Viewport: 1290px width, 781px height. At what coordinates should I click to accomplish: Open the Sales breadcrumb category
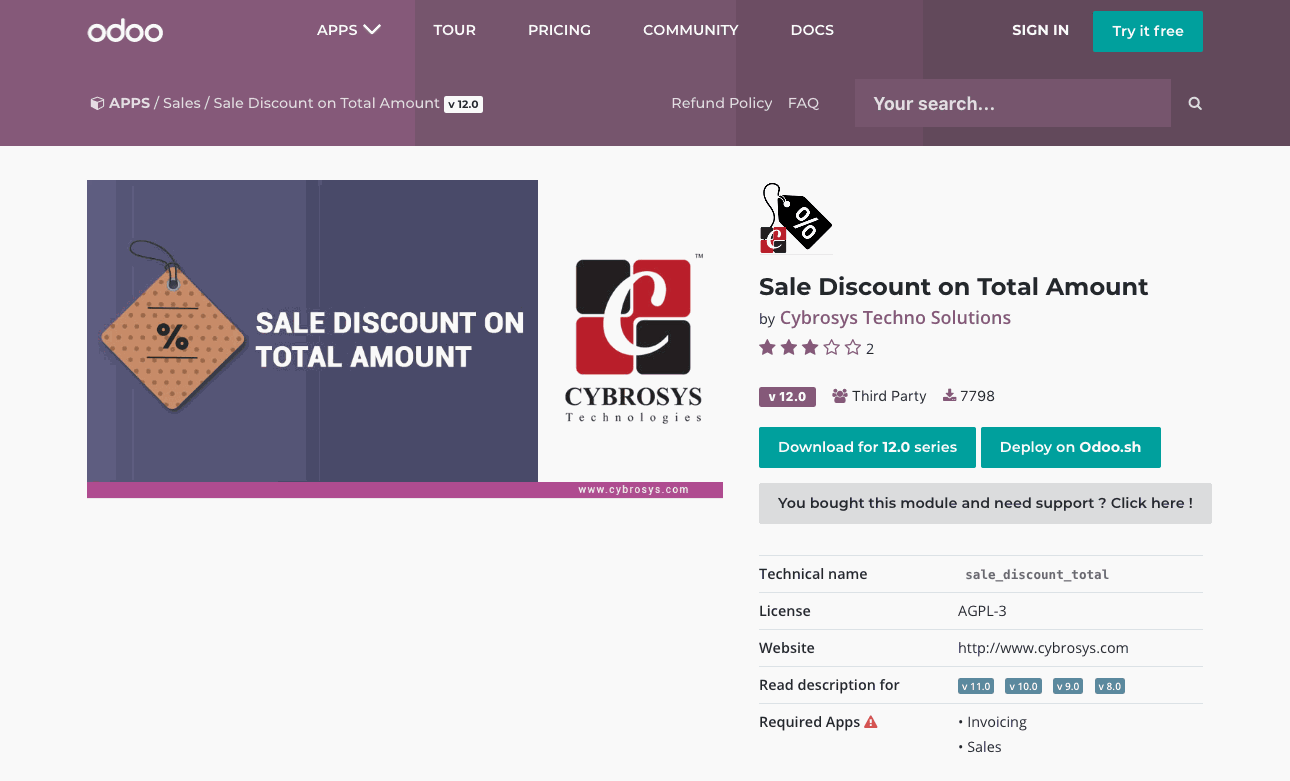point(182,103)
